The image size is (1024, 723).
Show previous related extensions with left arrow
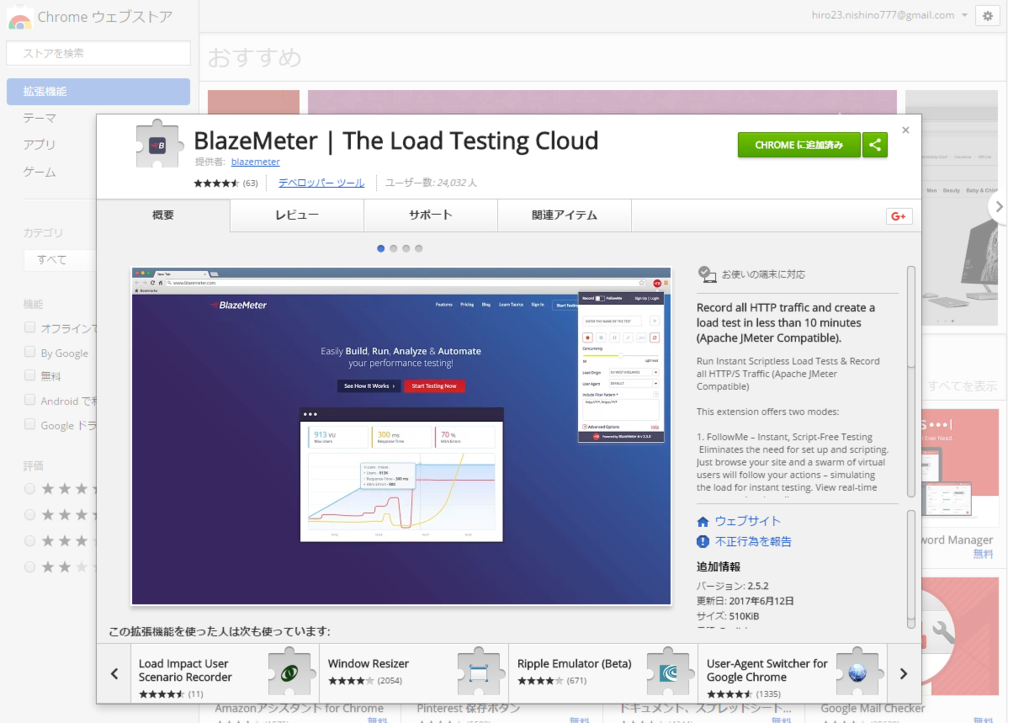[x=114, y=673]
